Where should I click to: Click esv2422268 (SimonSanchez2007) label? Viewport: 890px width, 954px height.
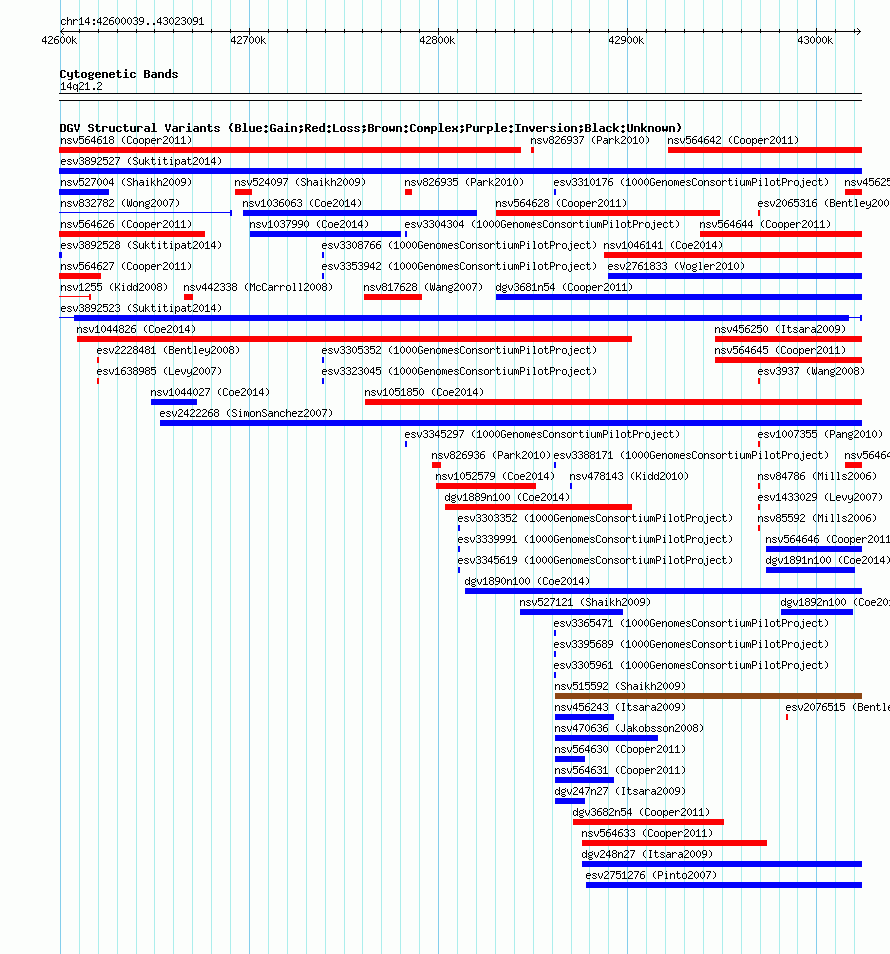pos(246,413)
